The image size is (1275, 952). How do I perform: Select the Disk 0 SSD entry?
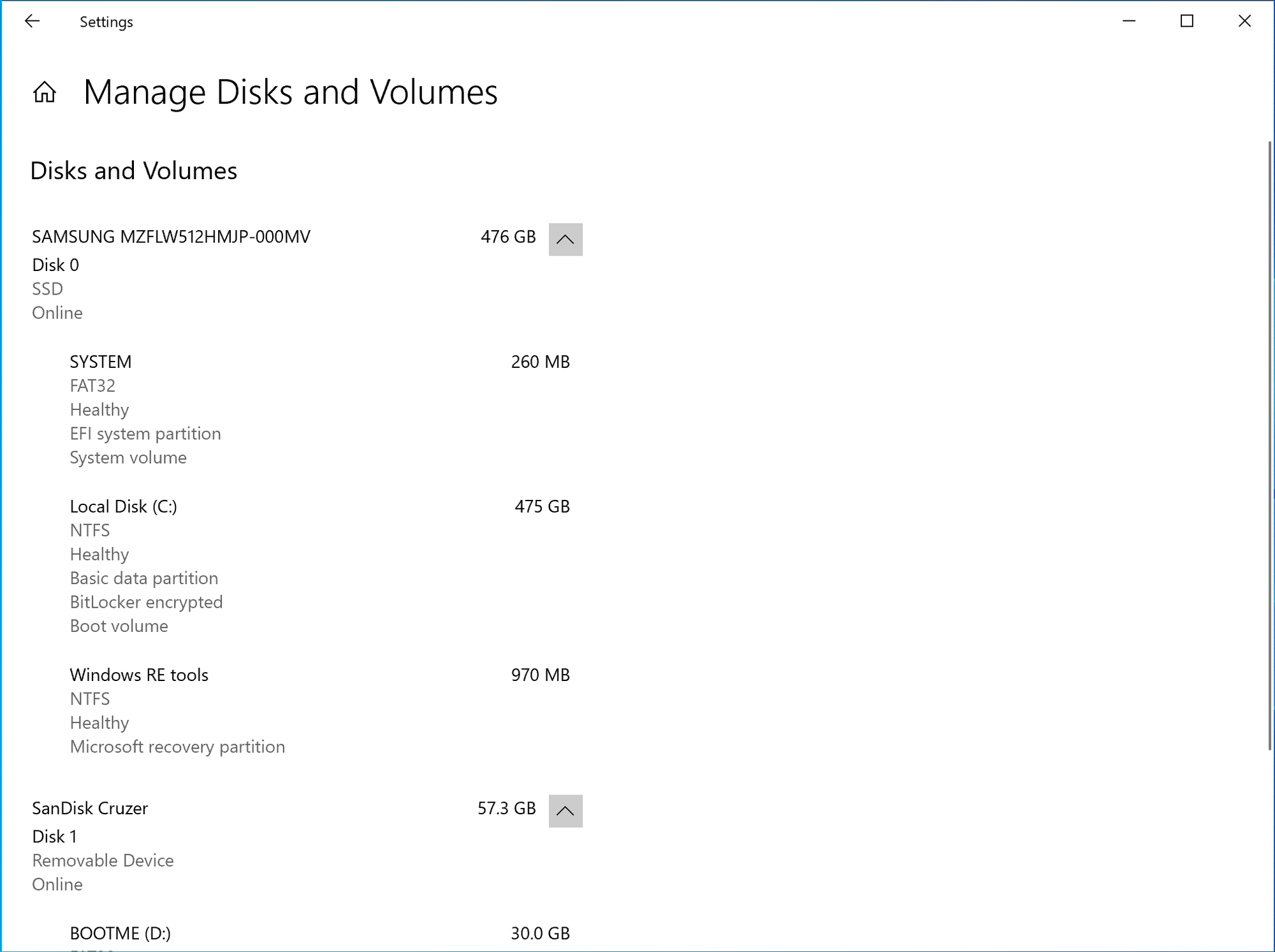[x=171, y=237]
